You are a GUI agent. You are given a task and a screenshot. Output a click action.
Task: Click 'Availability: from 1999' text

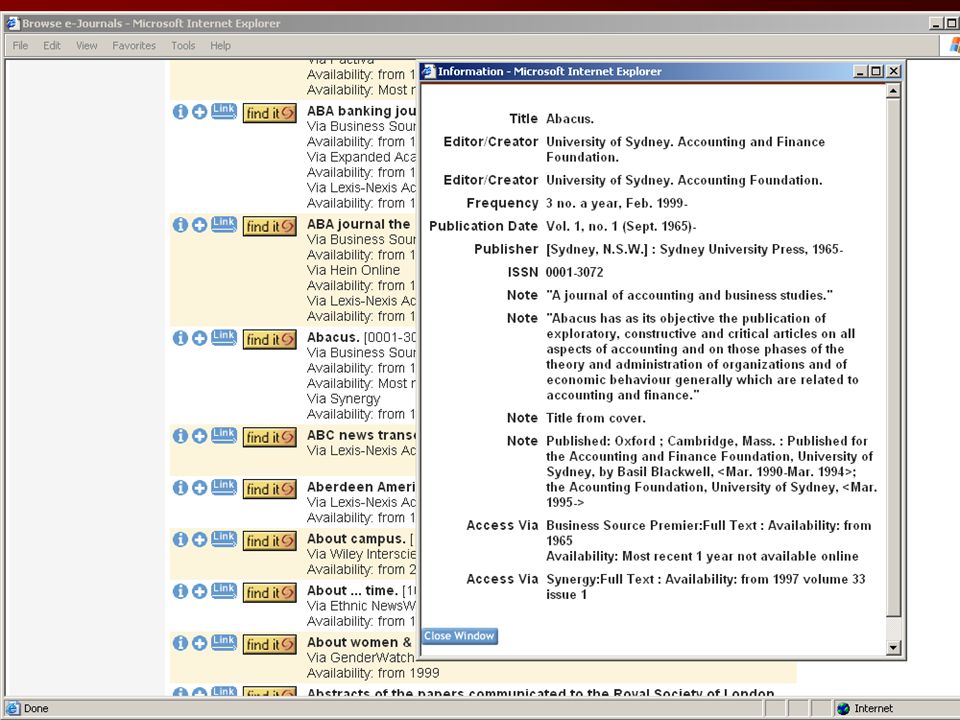[x=373, y=673]
